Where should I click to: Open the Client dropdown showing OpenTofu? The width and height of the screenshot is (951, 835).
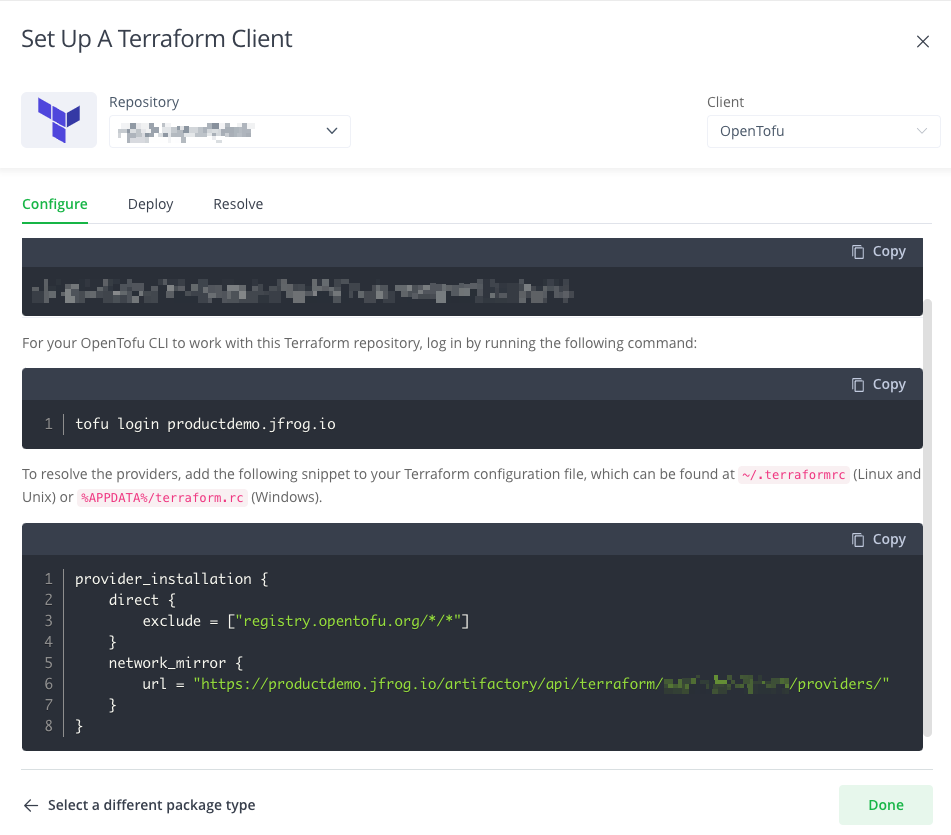[x=822, y=131]
